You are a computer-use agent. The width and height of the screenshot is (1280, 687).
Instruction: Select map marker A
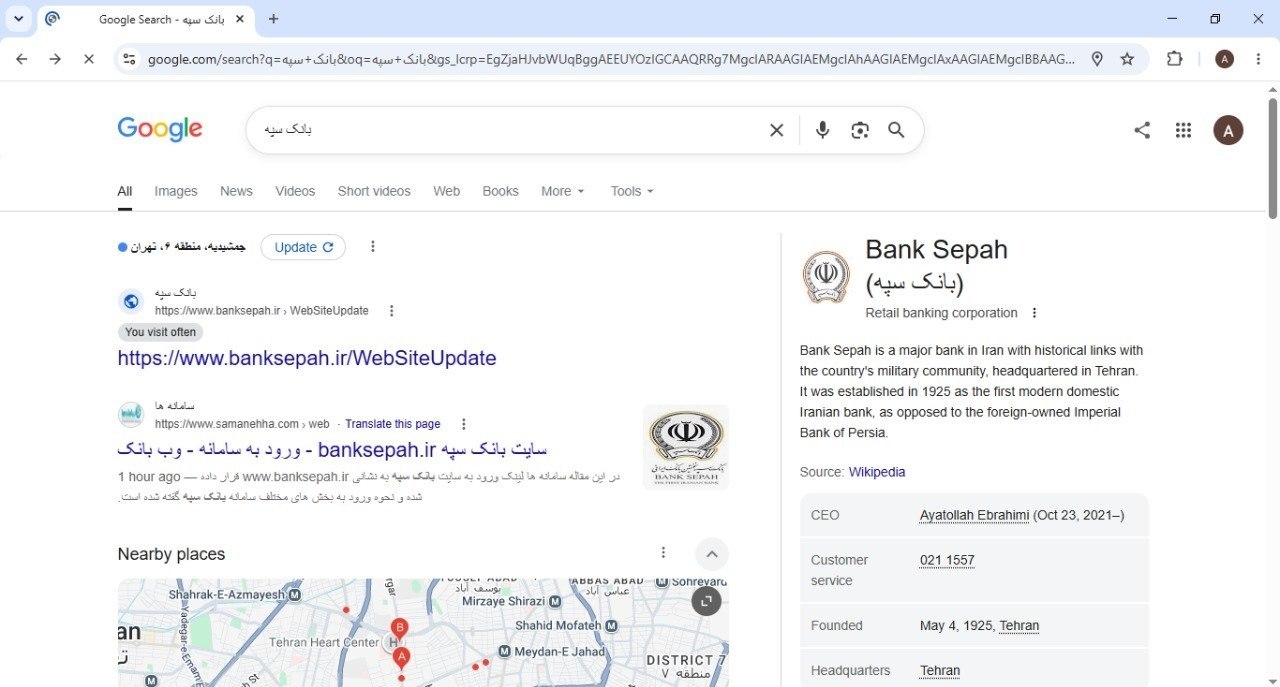[401, 659]
